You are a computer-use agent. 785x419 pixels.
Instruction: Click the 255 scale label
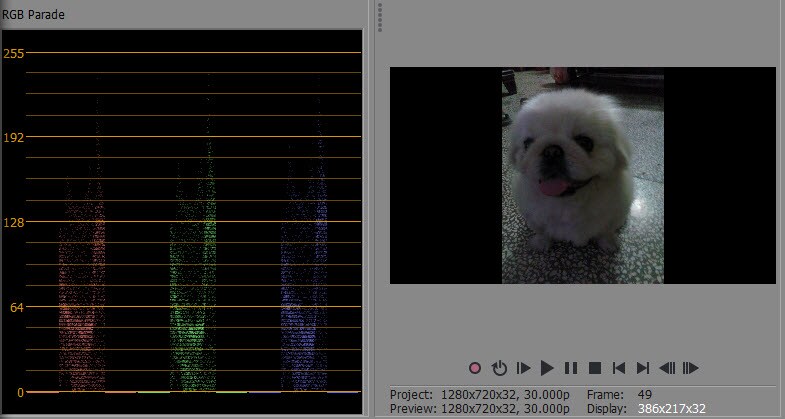pyautogui.click(x=14, y=54)
